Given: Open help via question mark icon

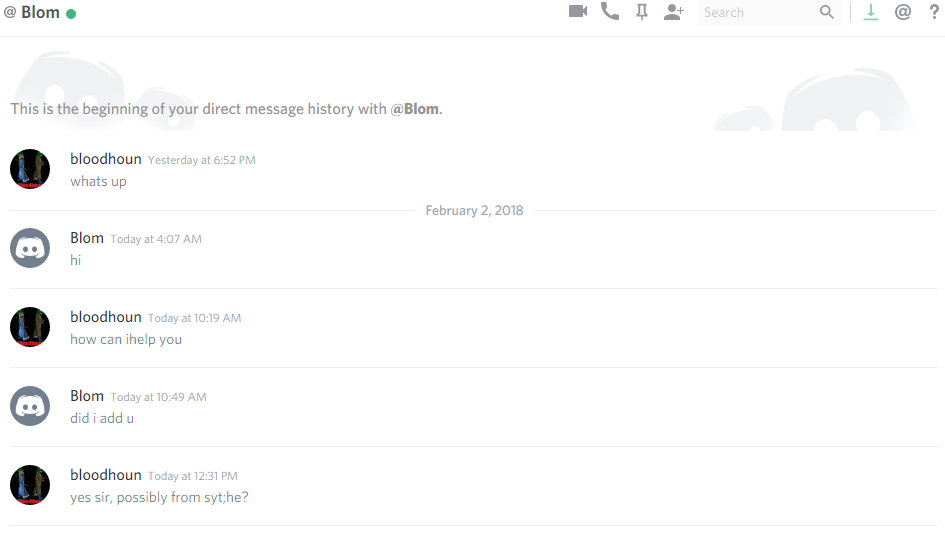Looking at the screenshot, I should [x=934, y=12].
